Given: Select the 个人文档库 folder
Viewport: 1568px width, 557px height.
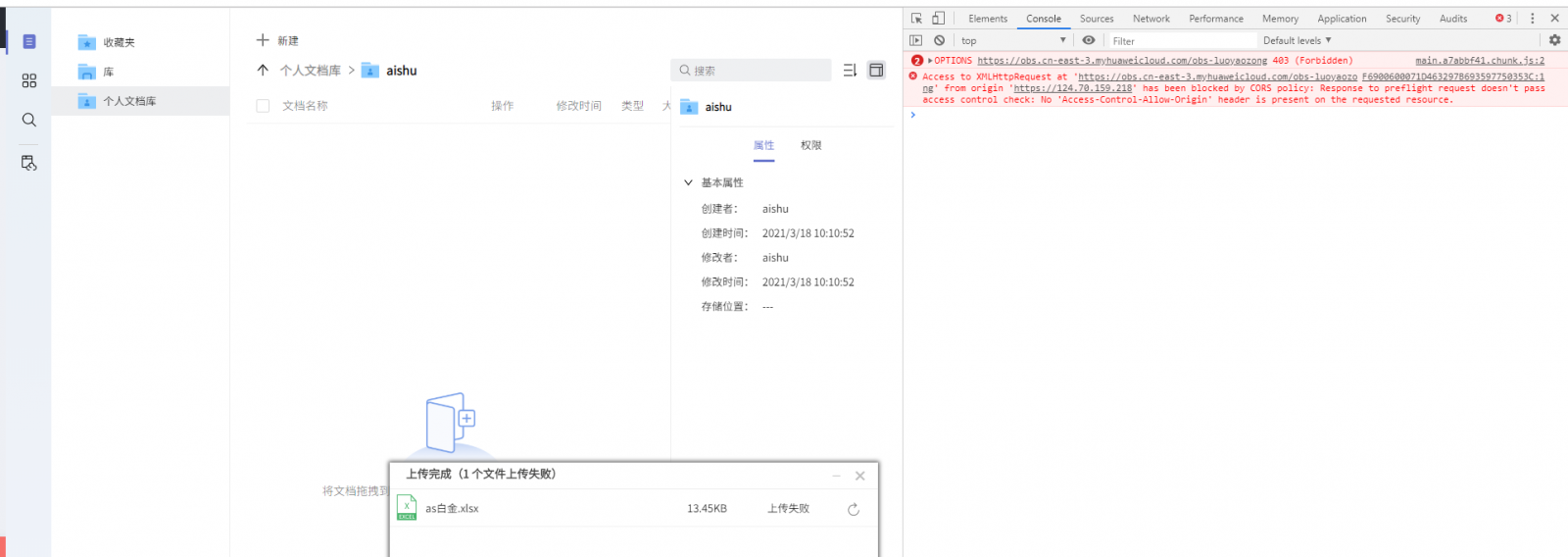Looking at the screenshot, I should click(x=140, y=101).
